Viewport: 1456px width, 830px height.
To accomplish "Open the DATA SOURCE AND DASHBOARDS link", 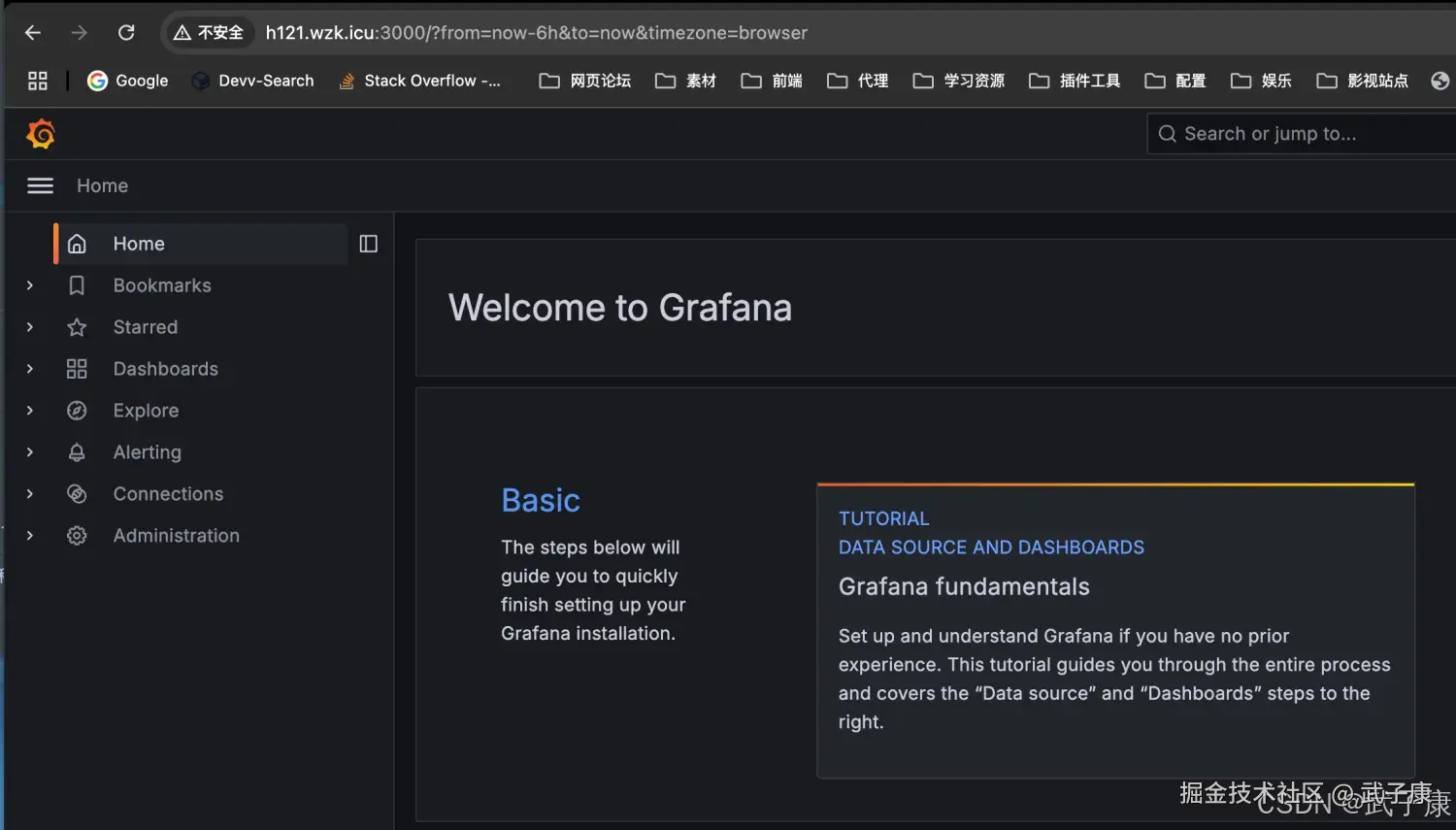I will (990, 547).
